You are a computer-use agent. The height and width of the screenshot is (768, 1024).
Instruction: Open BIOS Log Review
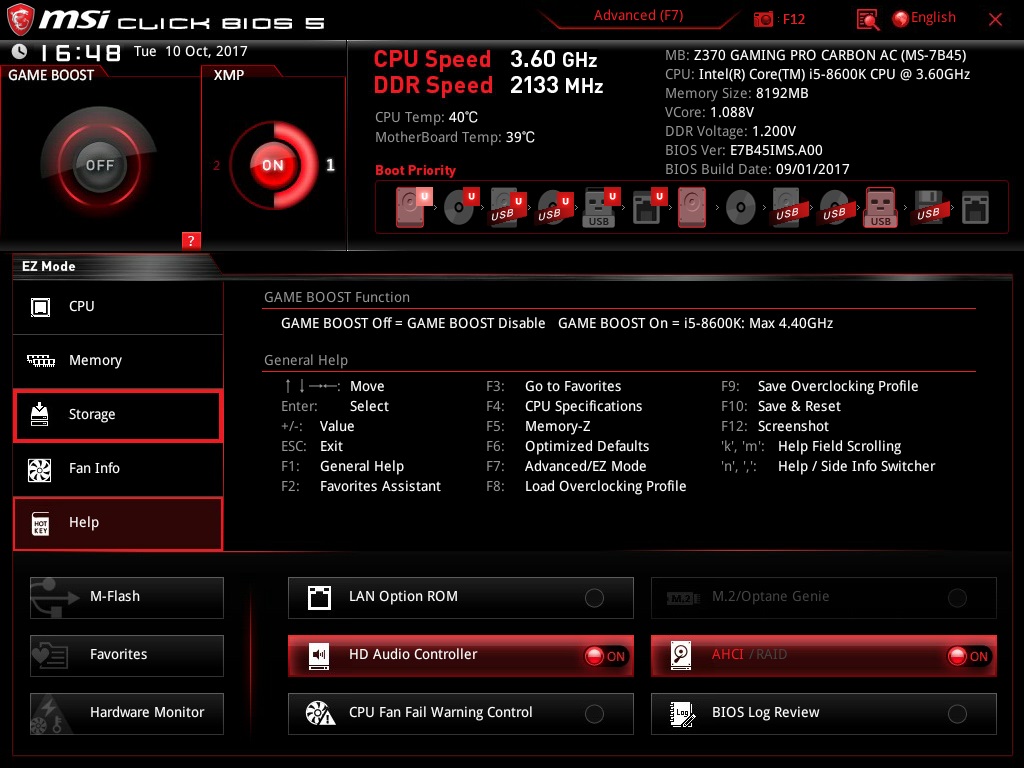824,714
